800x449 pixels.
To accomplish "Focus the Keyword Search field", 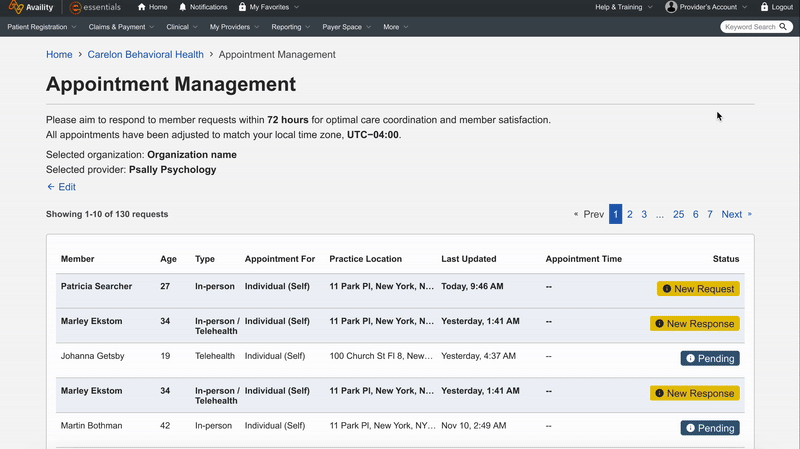I will pyautogui.click(x=750, y=27).
